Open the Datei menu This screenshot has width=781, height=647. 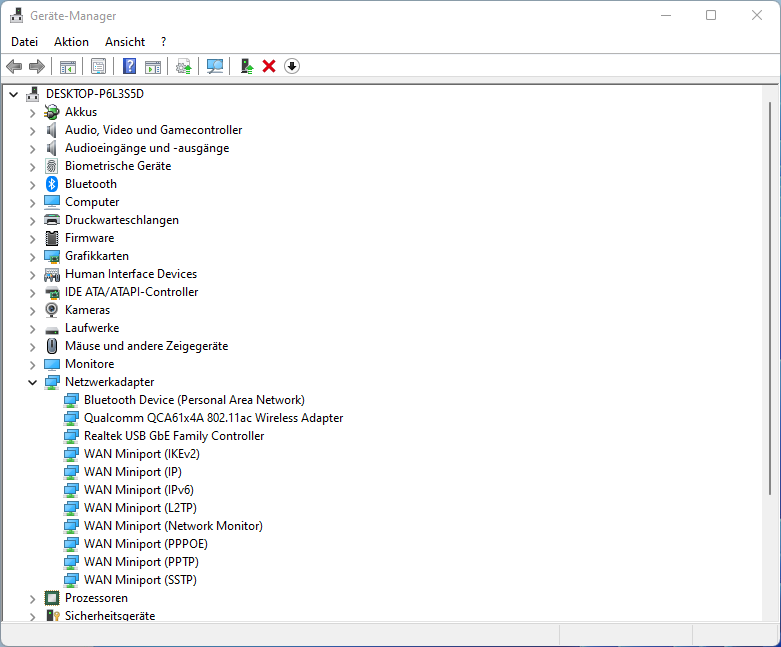[x=24, y=42]
